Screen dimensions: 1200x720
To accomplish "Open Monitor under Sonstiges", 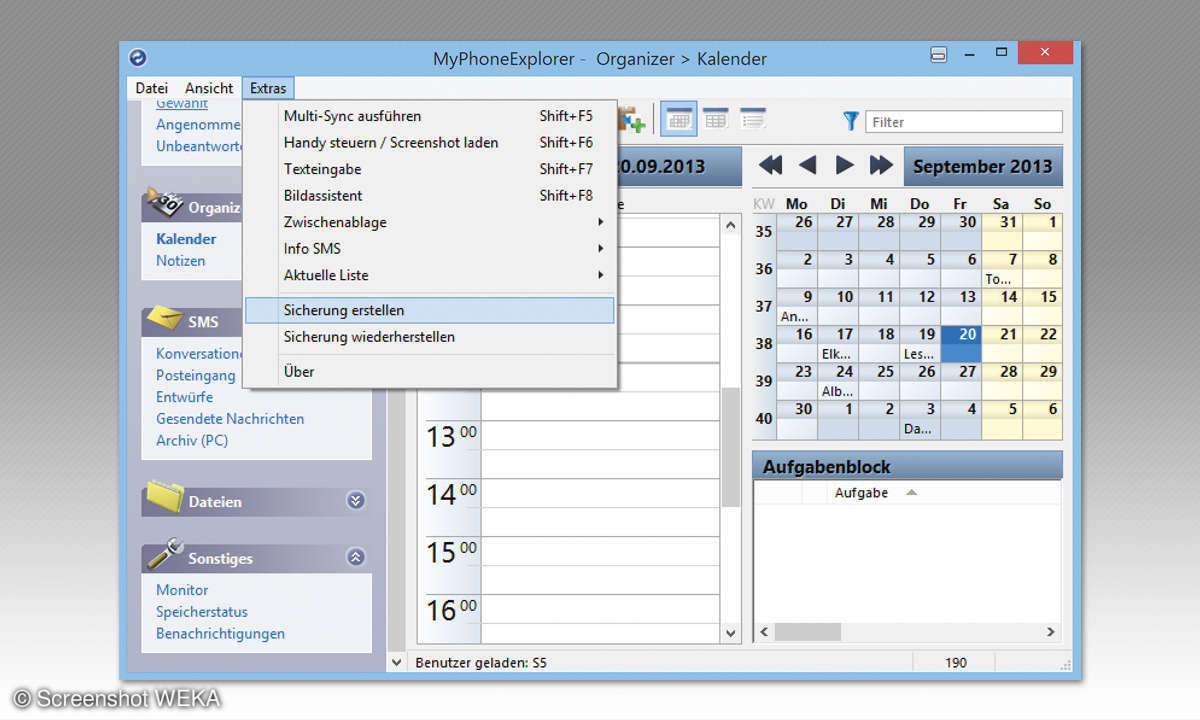I will 182,590.
